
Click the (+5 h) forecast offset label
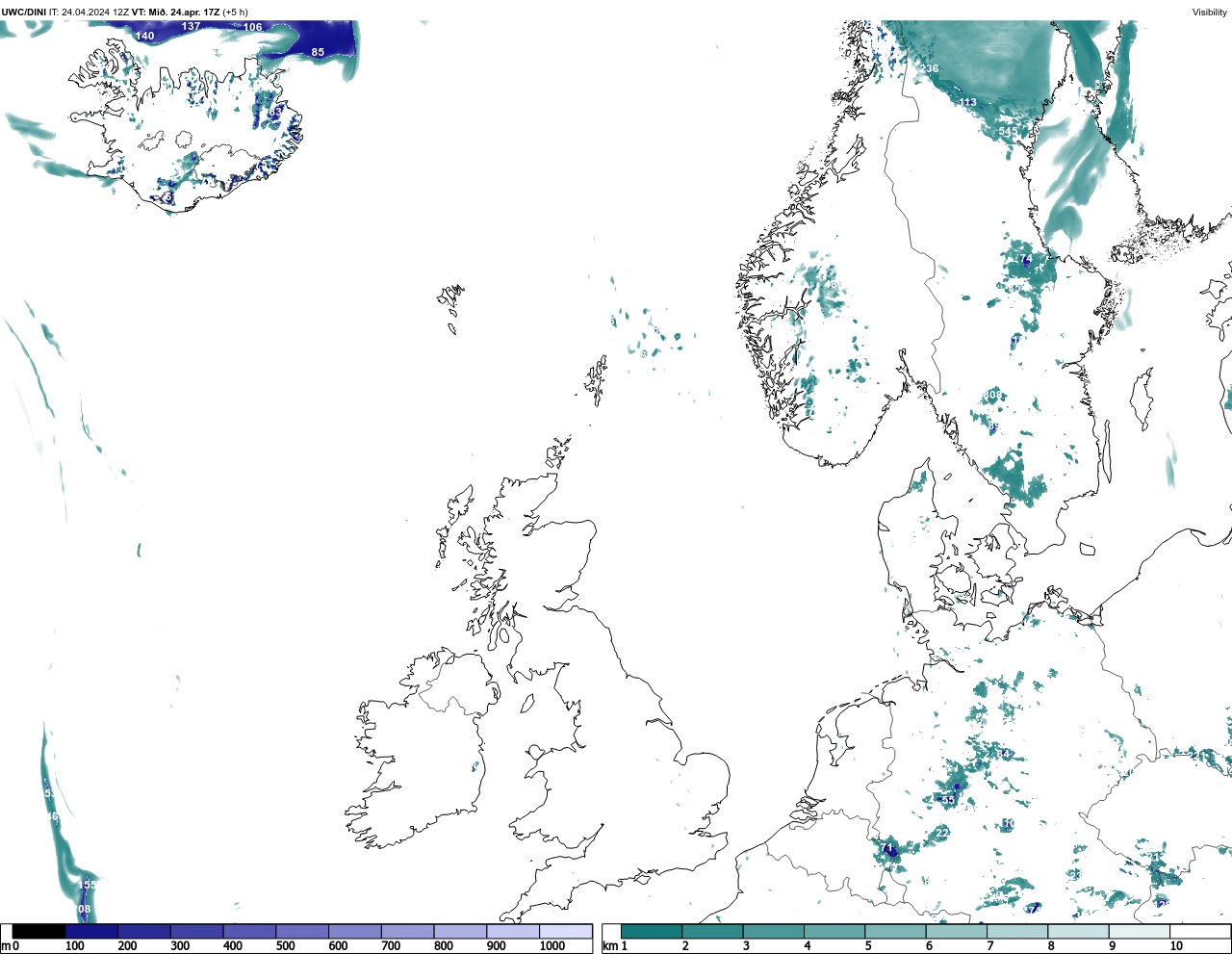235,12
